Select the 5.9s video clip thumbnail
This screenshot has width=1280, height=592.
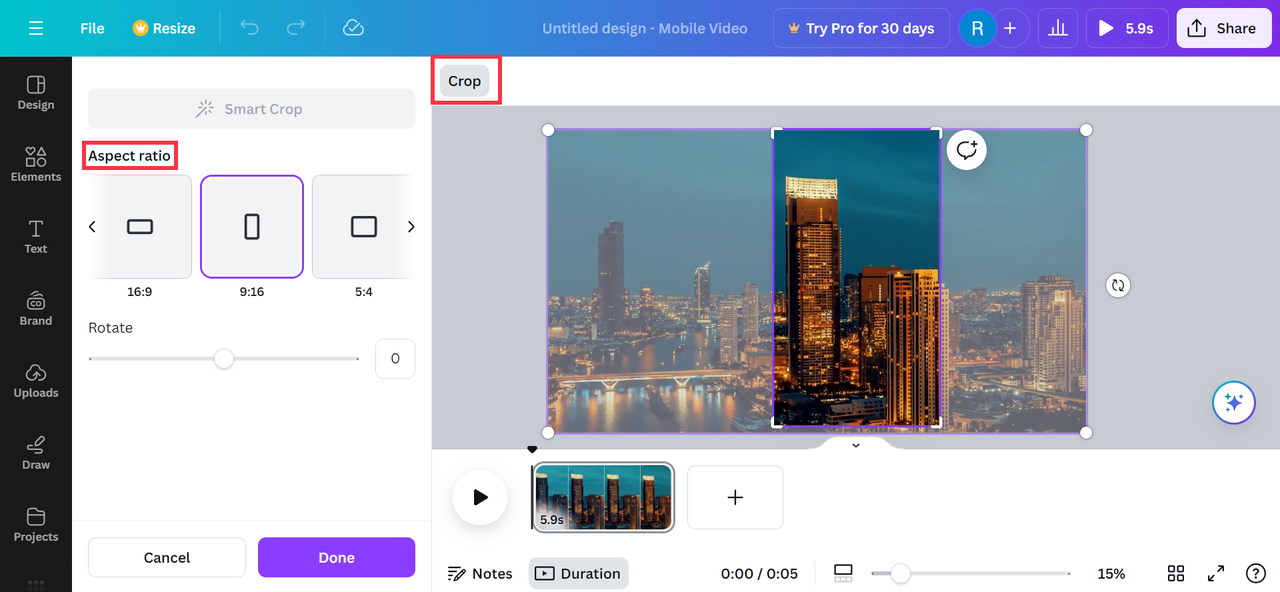pyautogui.click(x=604, y=496)
